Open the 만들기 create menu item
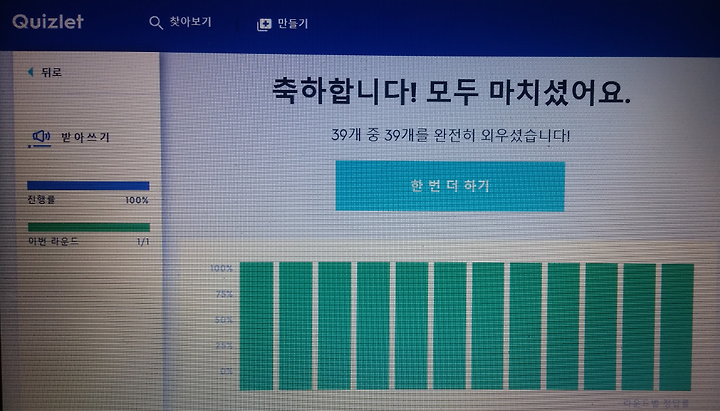Screen dimensions: 720x411 [x=292, y=23]
